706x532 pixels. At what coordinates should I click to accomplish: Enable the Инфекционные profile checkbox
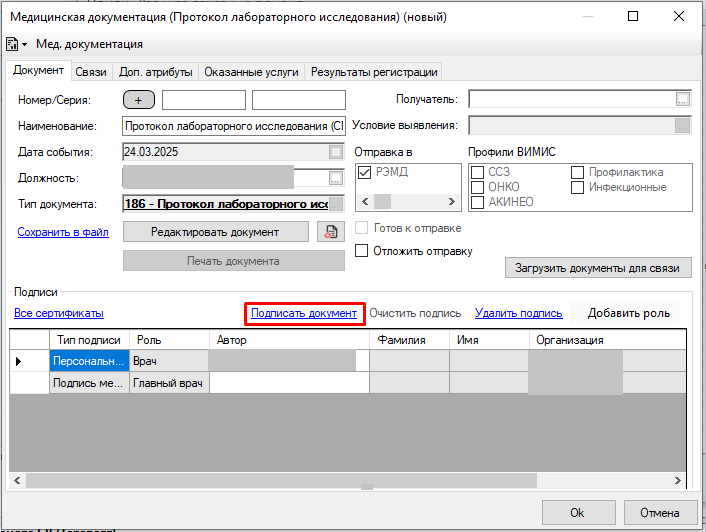[577, 187]
